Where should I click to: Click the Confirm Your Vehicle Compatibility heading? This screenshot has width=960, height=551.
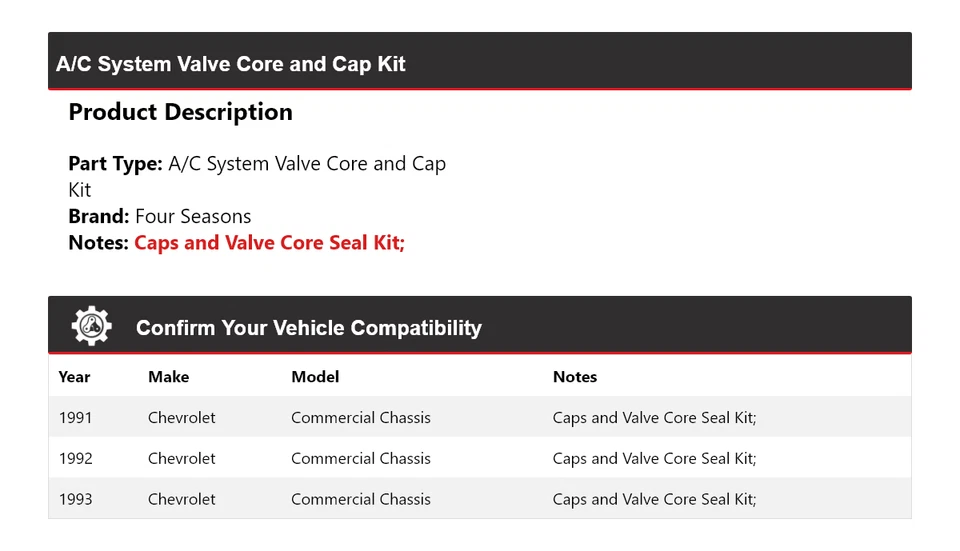point(308,328)
